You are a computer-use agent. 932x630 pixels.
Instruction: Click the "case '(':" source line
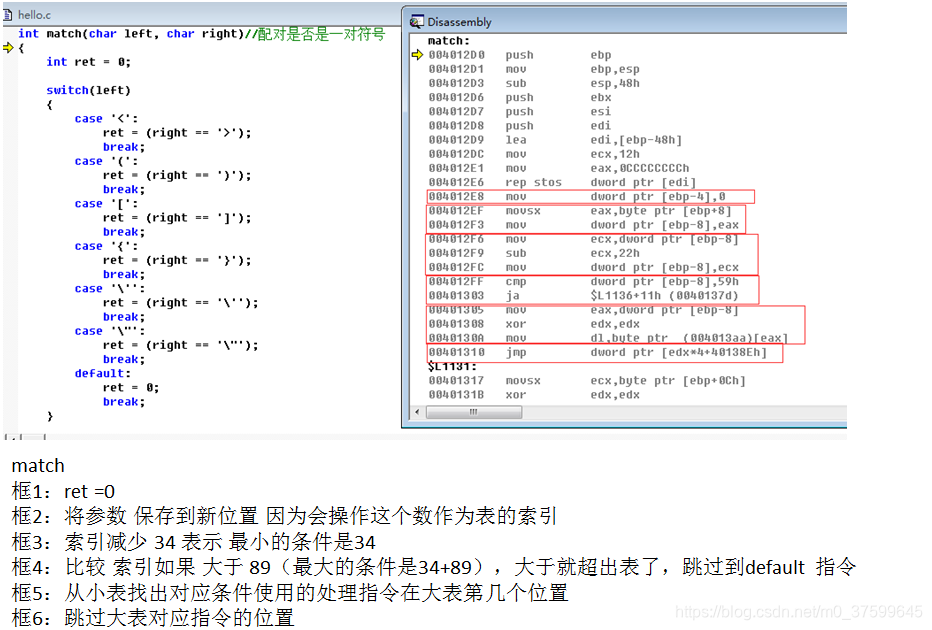[x=106, y=162]
